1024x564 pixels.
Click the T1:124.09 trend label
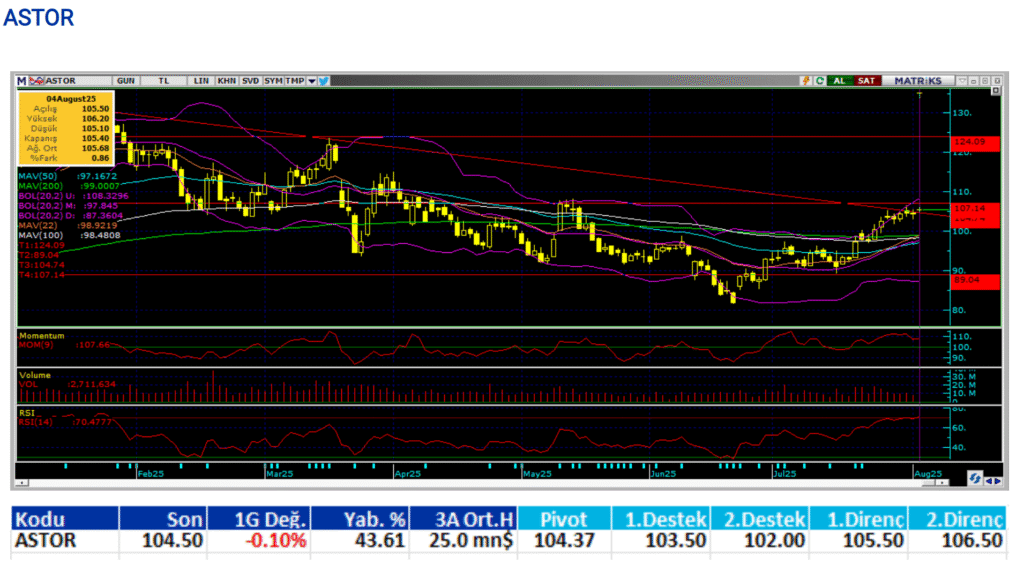pyautogui.click(x=42, y=245)
